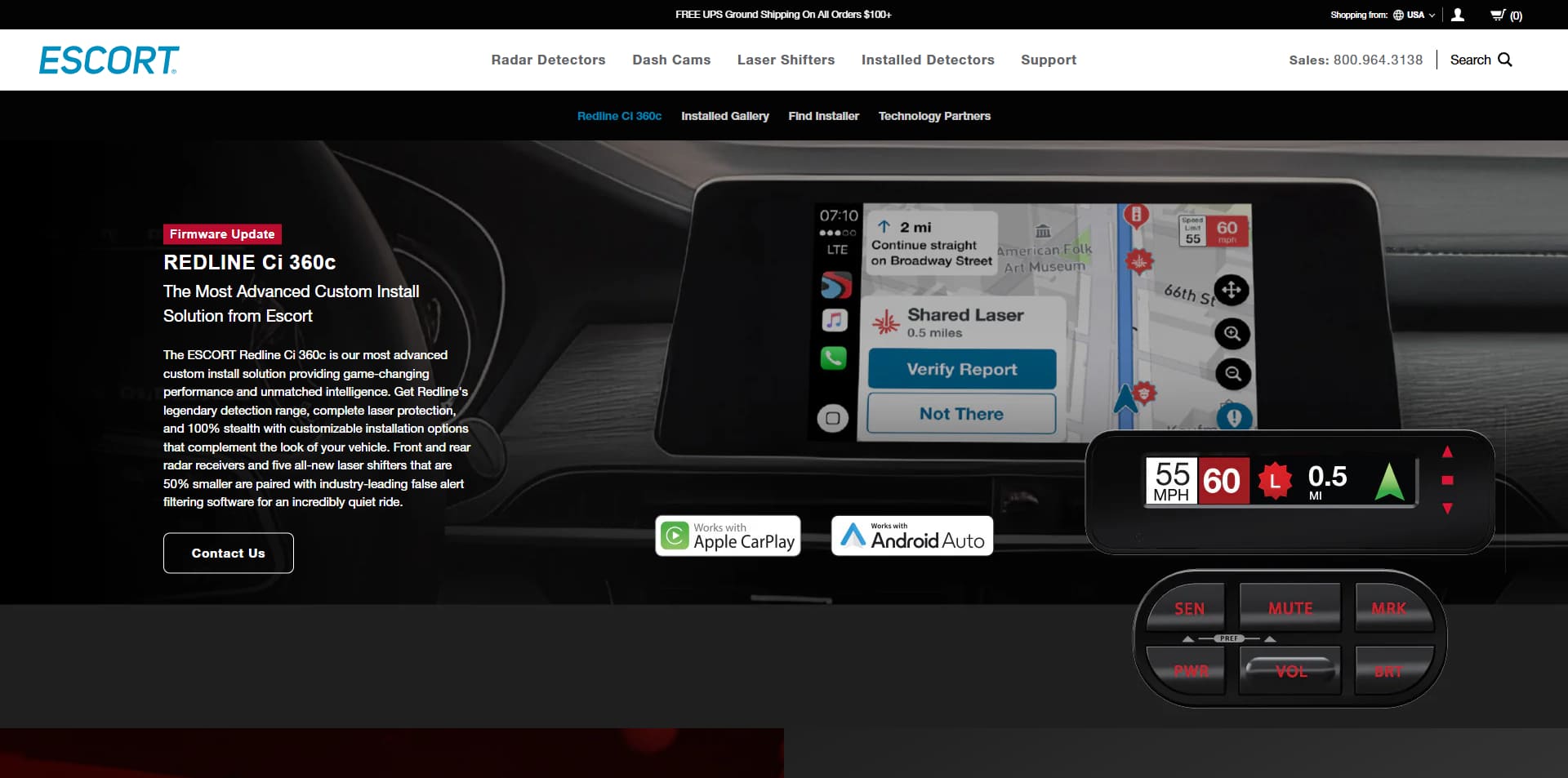Tap the CarPlay phone app icon

pos(834,358)
